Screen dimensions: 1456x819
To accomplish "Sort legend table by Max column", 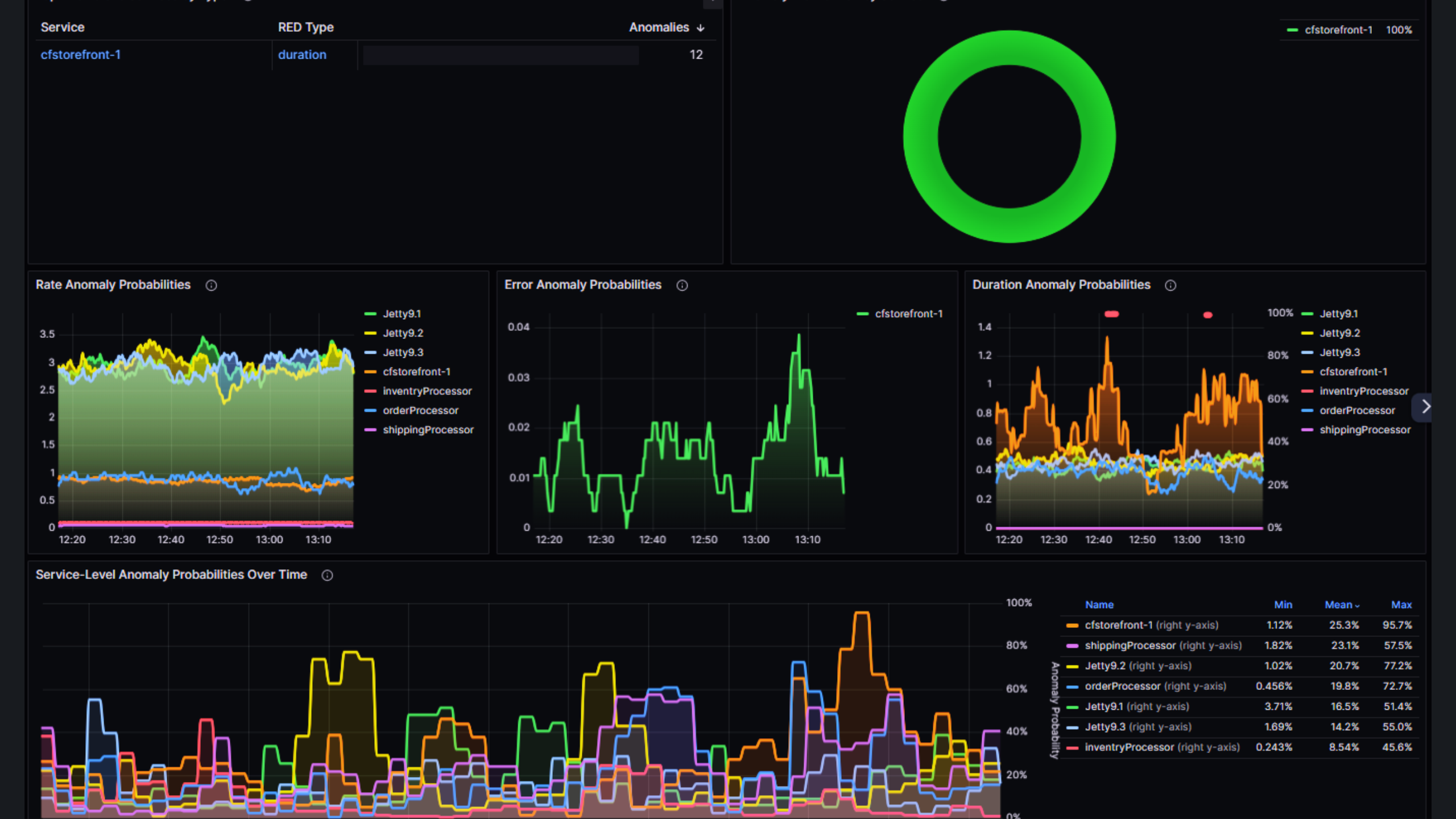I will 1401,605.
